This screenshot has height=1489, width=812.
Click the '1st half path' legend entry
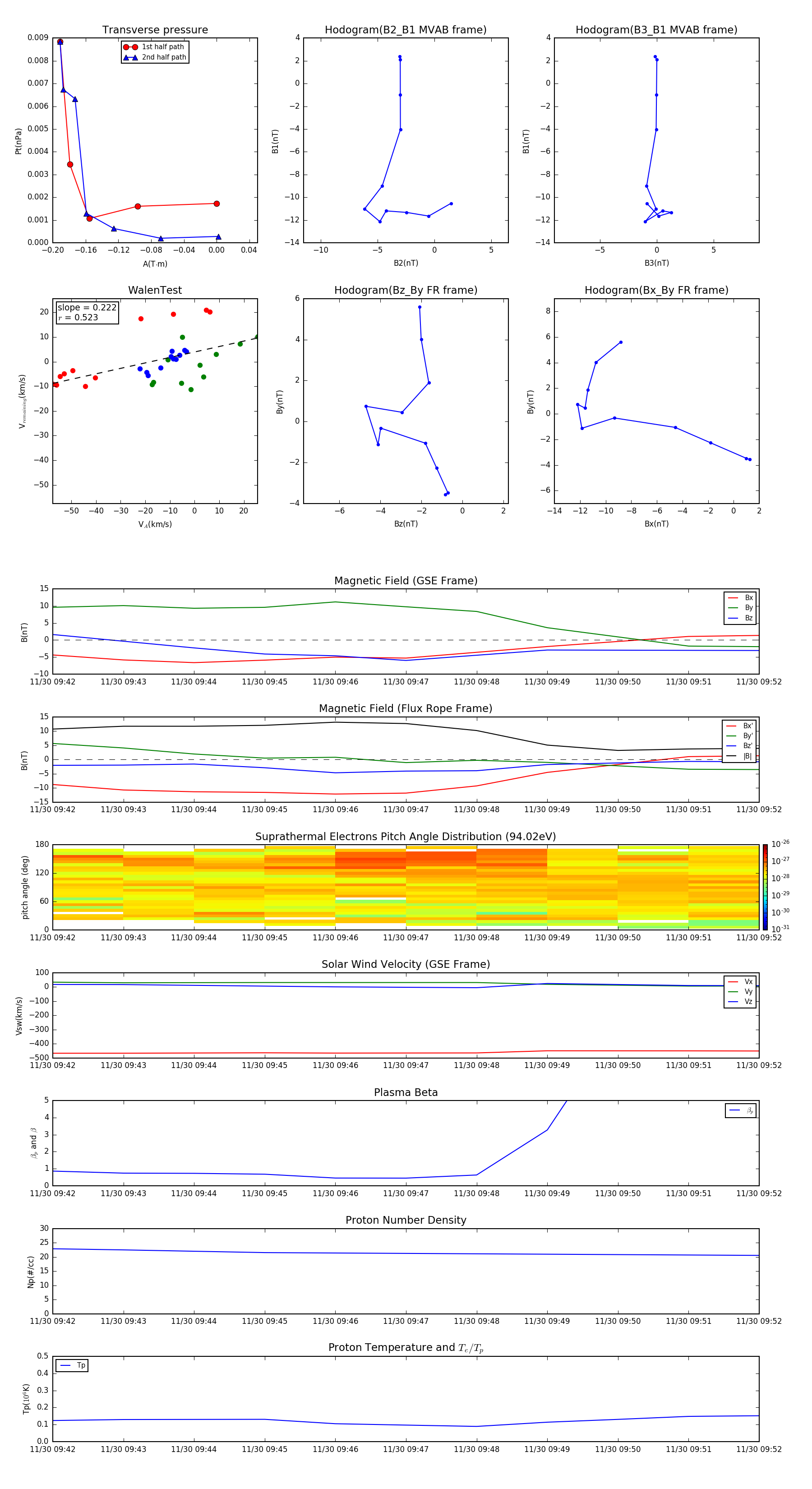tap(154, 47)
